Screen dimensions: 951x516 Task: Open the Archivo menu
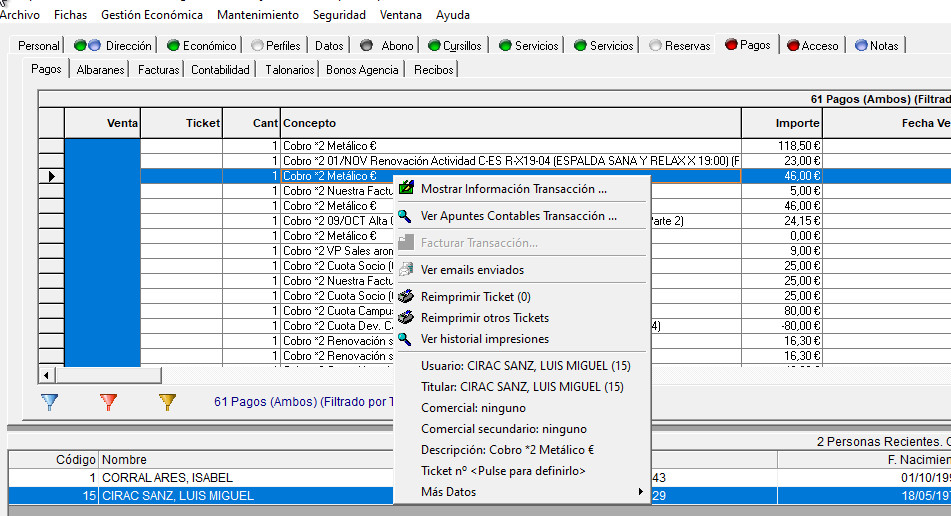pos(20,15)
